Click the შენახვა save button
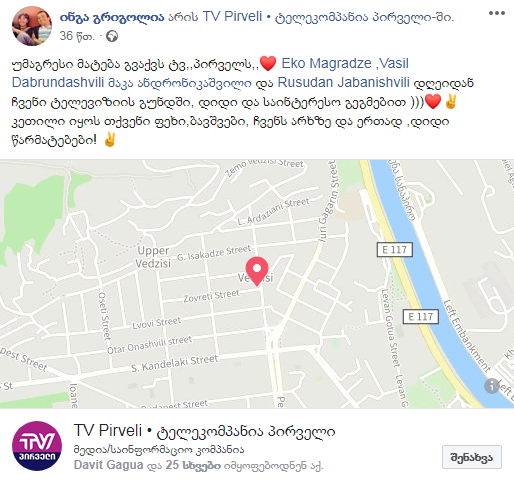The width and height of the screenshot is (514, 487). 472,457
